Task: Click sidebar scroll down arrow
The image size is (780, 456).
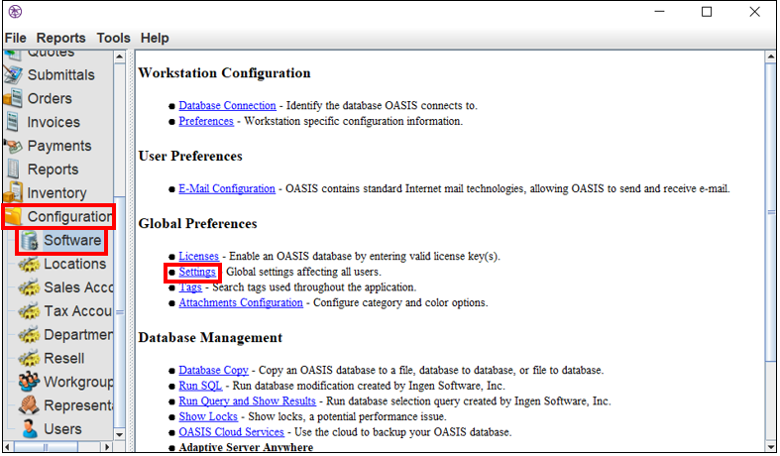Action: [119, 434]
